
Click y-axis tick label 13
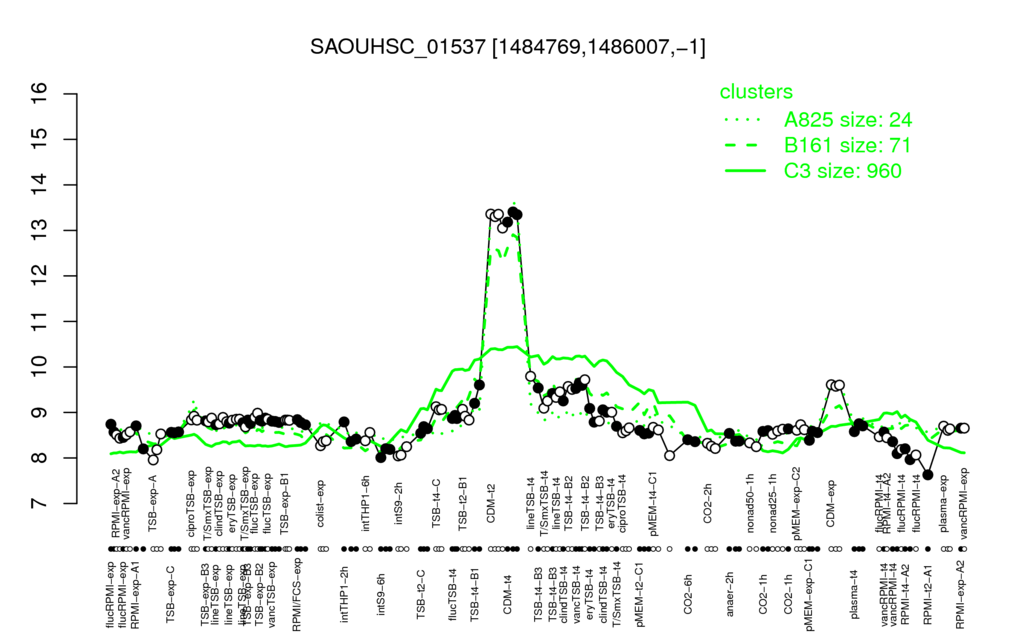[40, 231]
